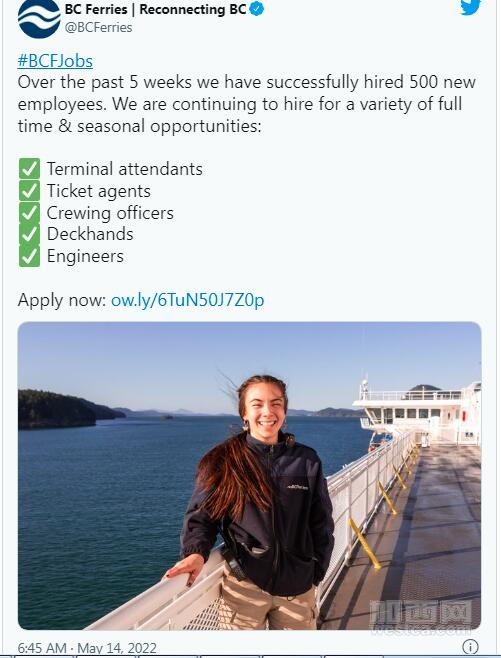The width and height of the screenshot is (501, 658).
Task: Open the #BCFJobs hashtag link
Action: pyautogui.click(x=55, y=61)
